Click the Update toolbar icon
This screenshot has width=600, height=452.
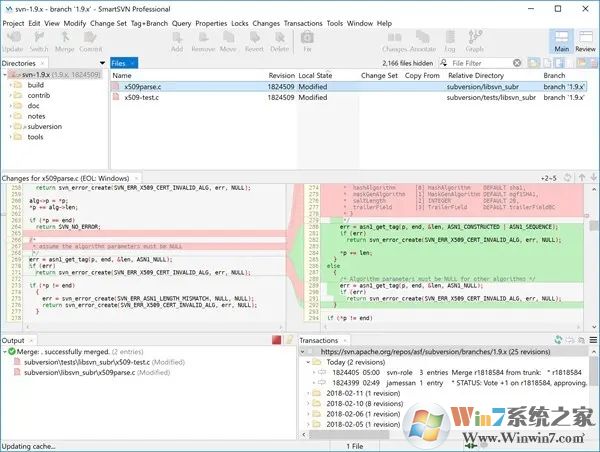point(13,41)
